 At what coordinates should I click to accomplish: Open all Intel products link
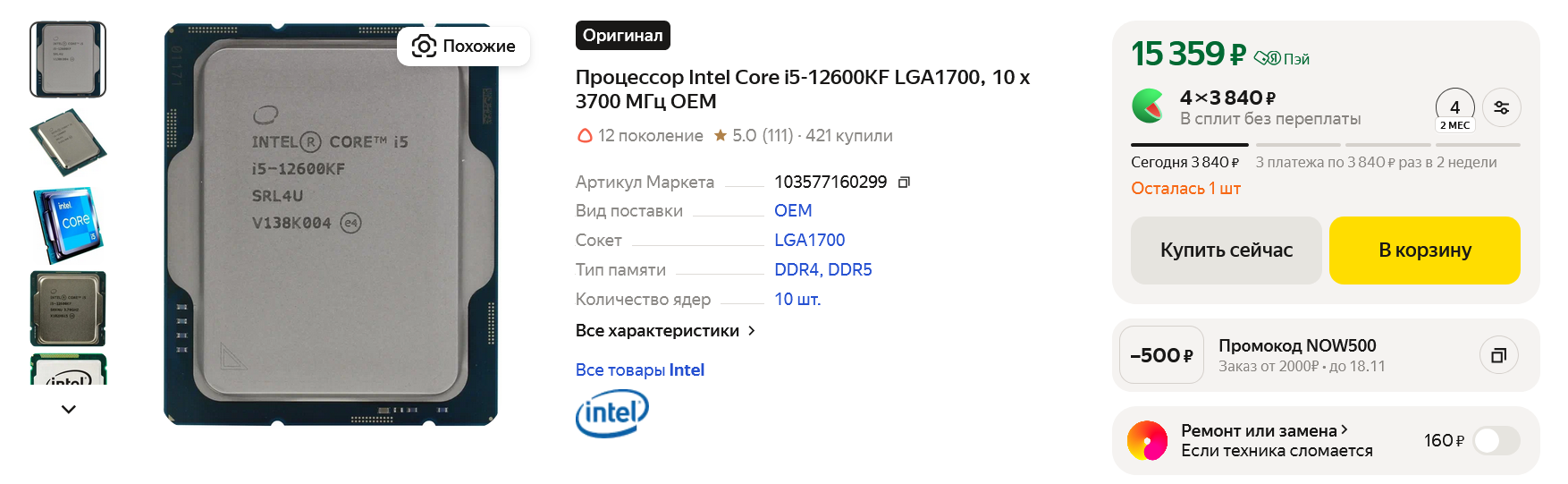[639, 370]
